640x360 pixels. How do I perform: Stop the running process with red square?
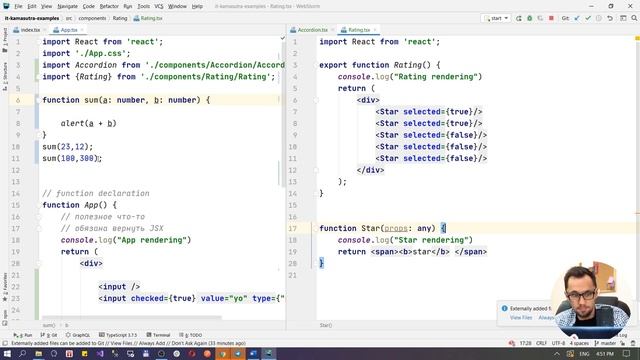pos(551,18)
